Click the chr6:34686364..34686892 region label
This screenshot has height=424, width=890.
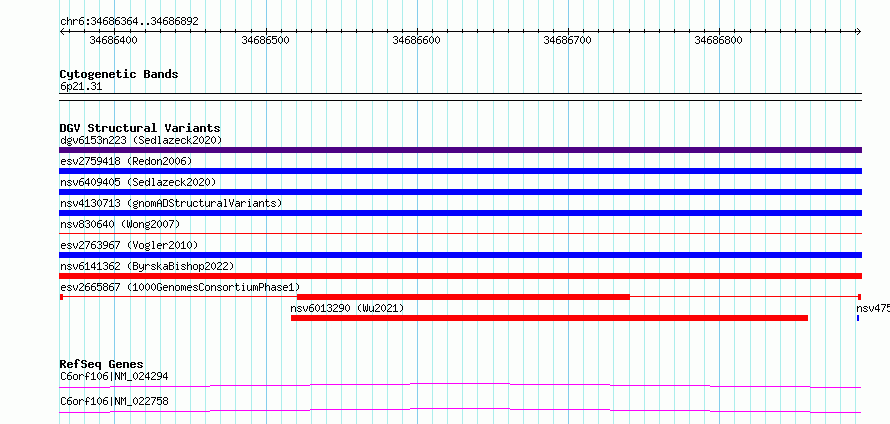click(x=129, y=21)
